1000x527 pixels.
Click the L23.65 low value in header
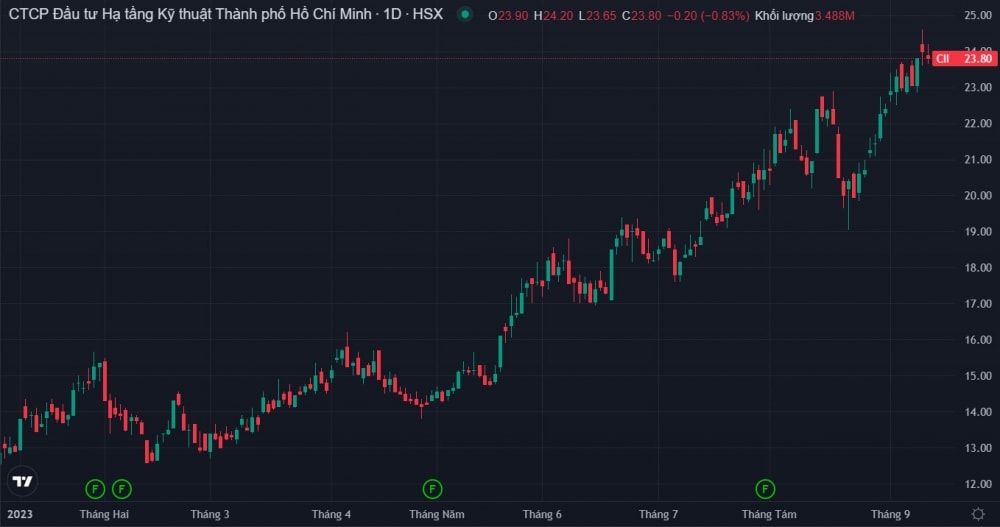[x=598, y=15]
